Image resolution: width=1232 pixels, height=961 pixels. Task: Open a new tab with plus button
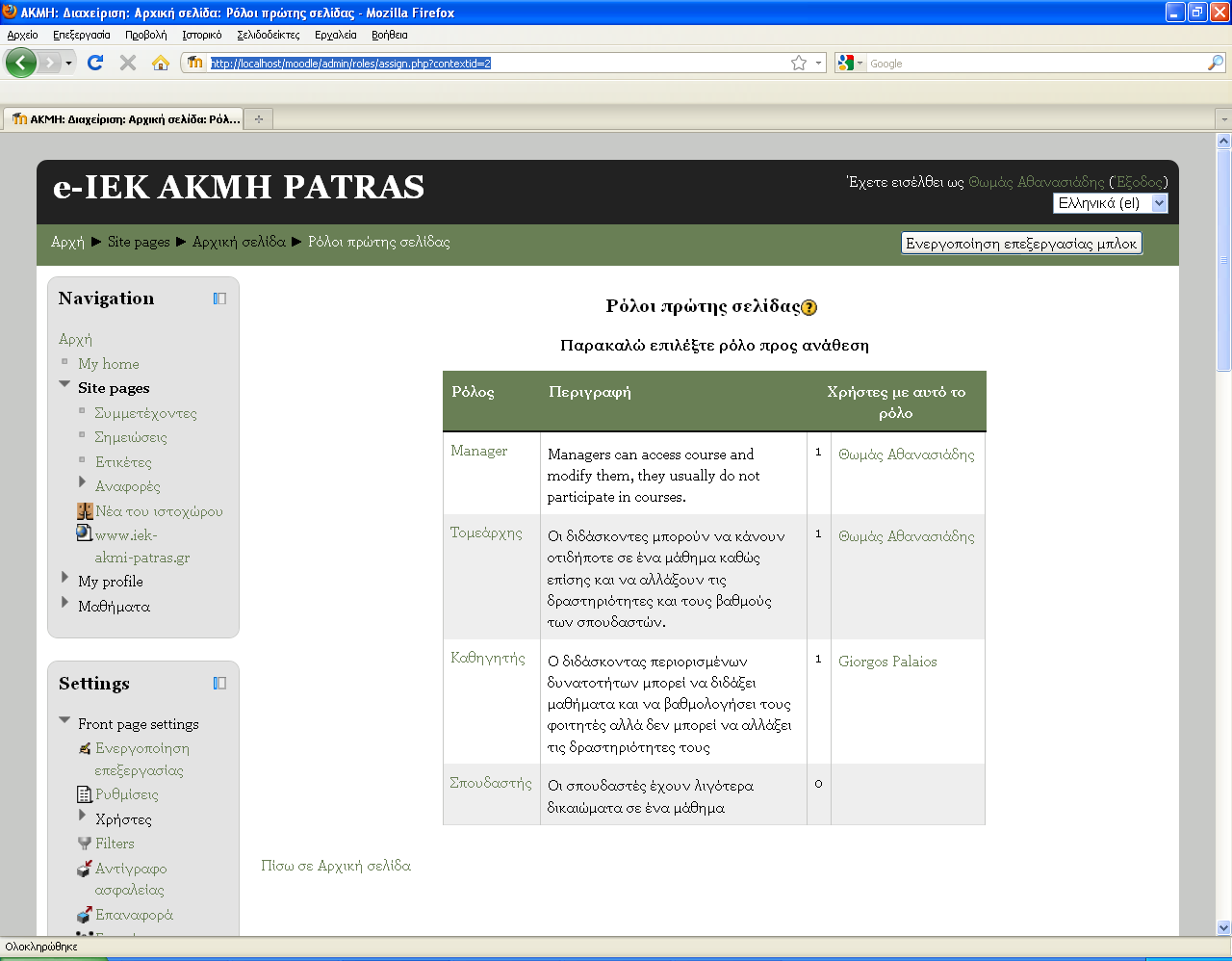click(258, 119)
